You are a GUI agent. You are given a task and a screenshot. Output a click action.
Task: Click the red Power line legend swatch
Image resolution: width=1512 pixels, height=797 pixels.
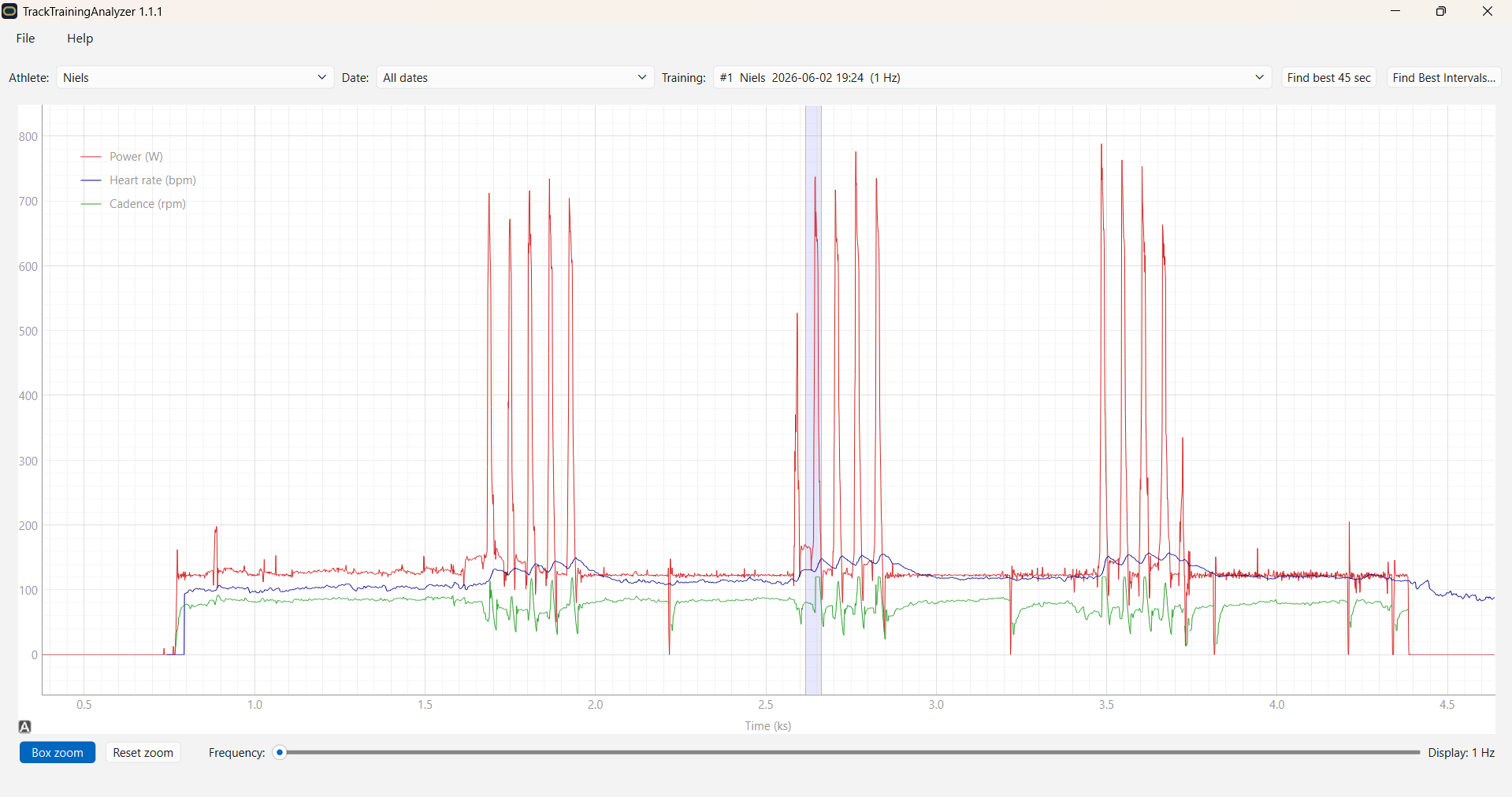(91, 157)
